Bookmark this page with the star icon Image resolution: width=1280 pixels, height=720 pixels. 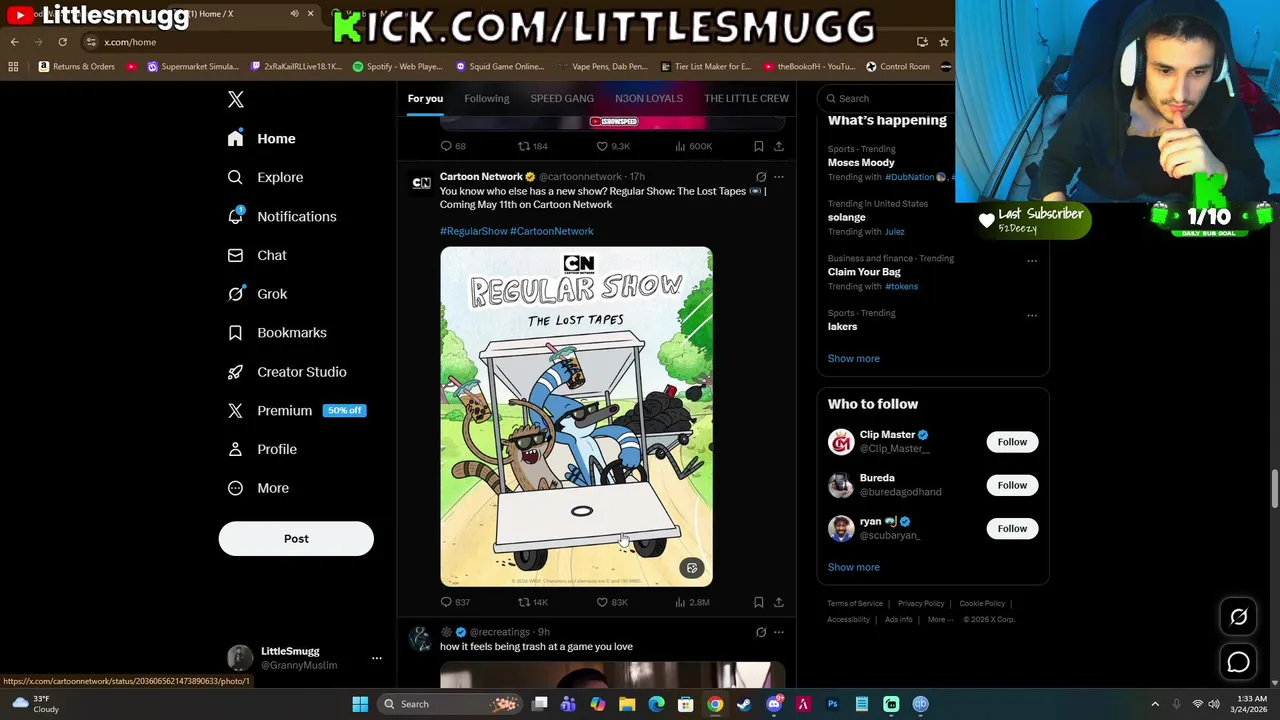click(943, 42)
